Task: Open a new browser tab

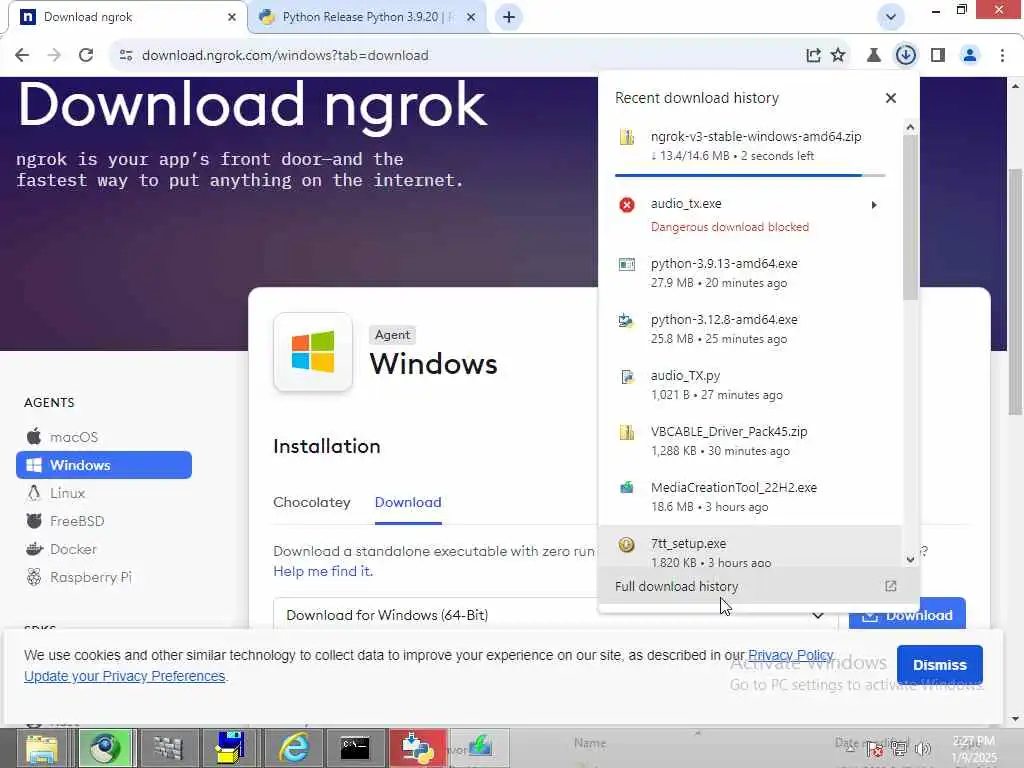Action: (x=509, y=17)
